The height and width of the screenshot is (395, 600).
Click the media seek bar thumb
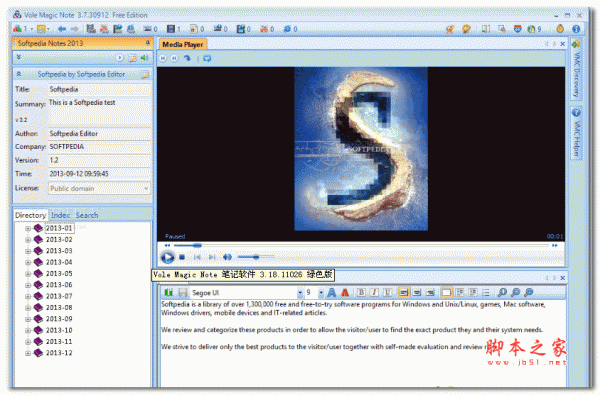[197, 245]
